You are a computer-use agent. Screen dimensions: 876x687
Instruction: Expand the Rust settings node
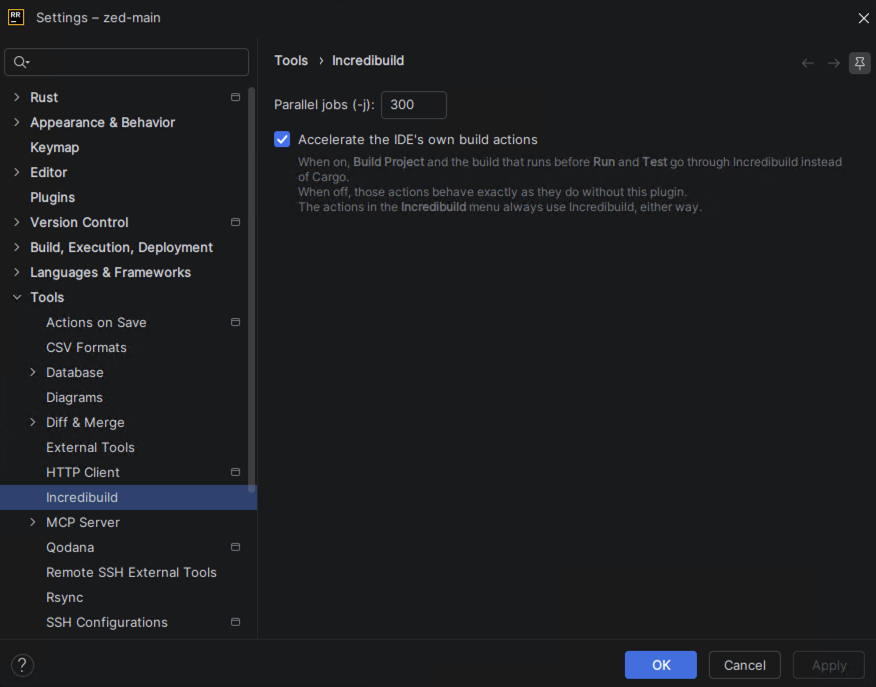click(x=17, y=97)
